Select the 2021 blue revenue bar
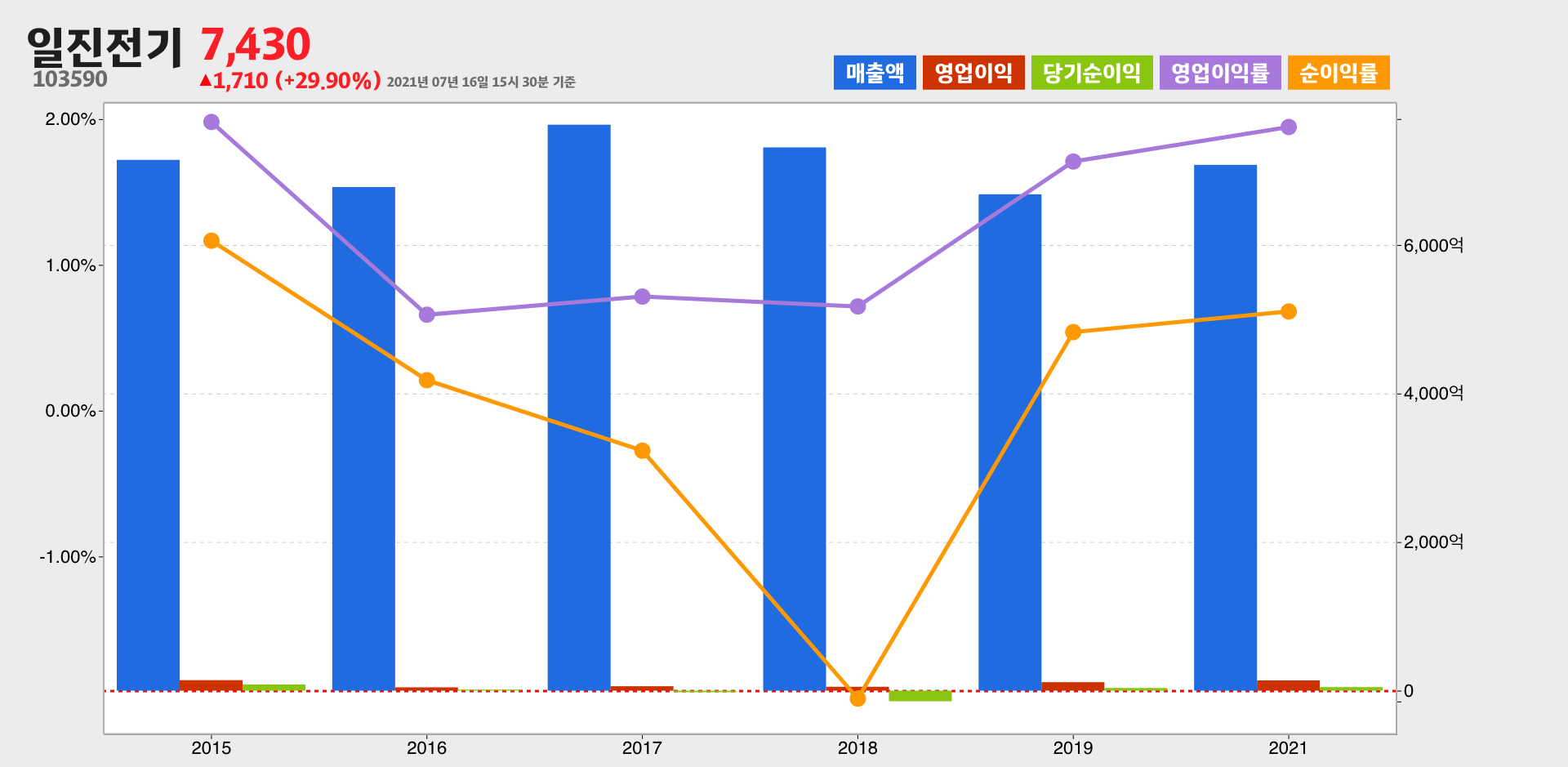The image size is (1568, 767). (1226, 428)
